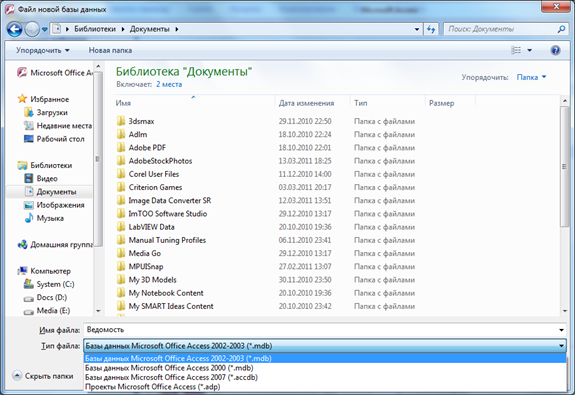Screen dimensions: 576x395
Task: Select 'Библиотеки' in the navigation tree
Action: click(x=44, y=165)
